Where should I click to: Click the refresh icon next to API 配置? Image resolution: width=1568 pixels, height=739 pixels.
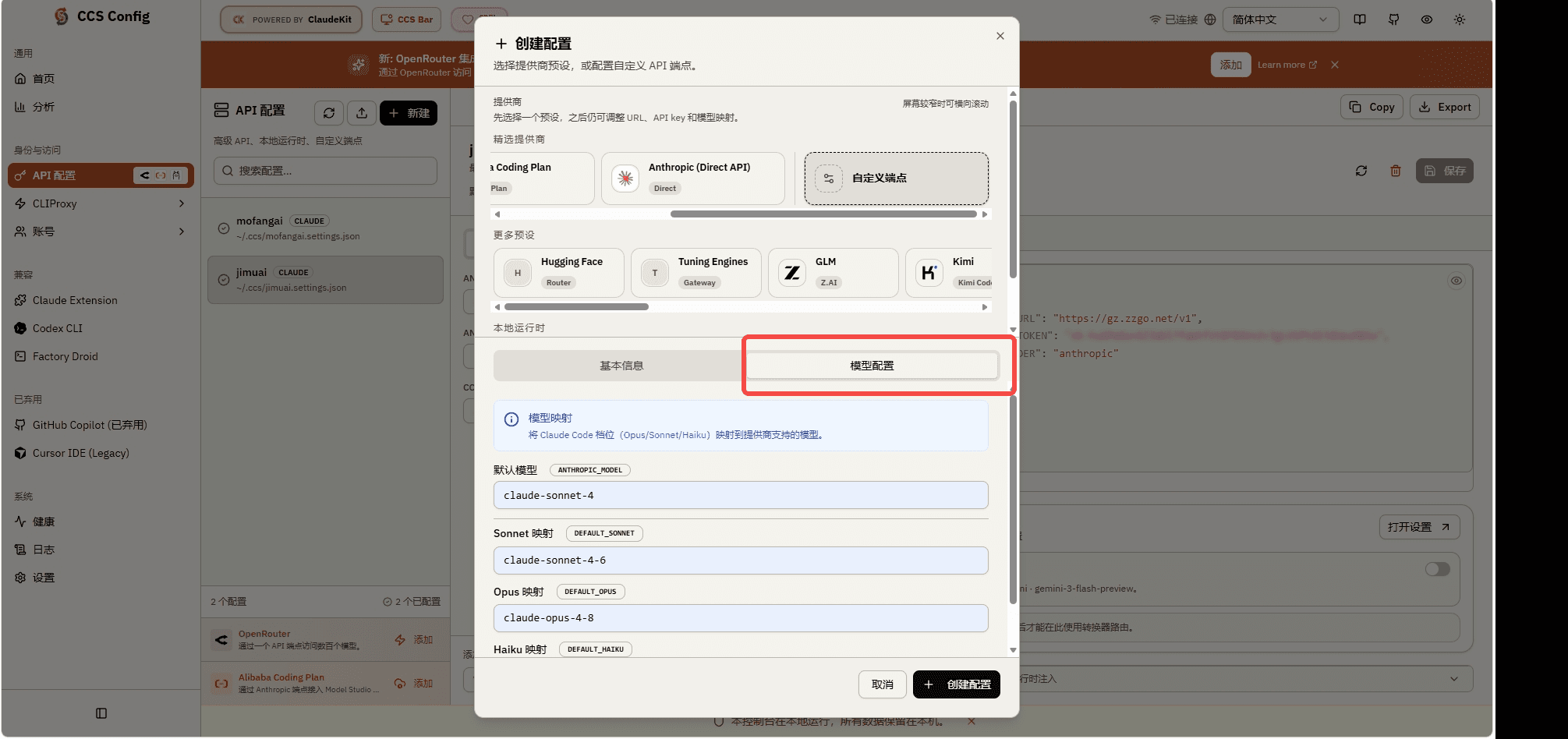pyautogui.click(x=329, y=113)
